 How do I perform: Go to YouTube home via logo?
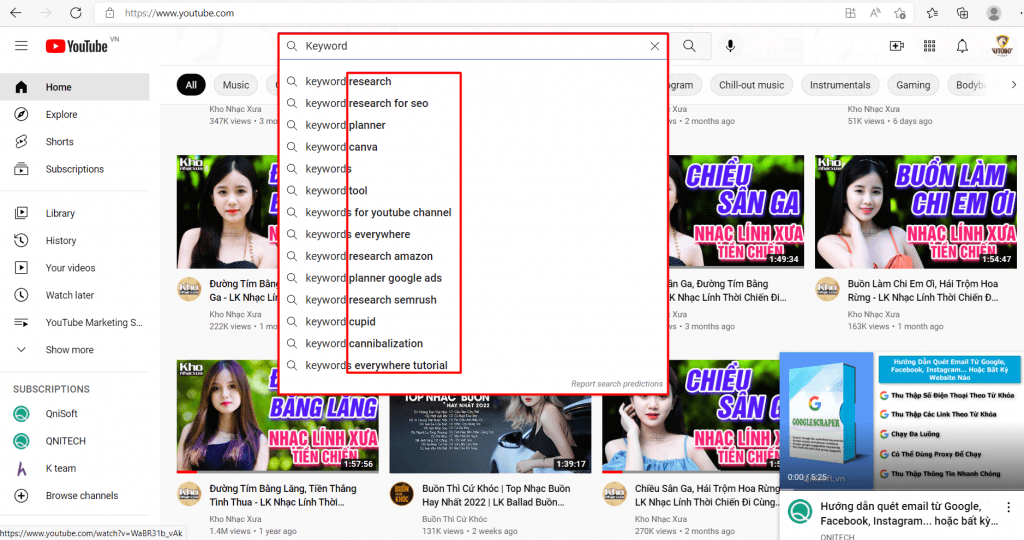(x=77, y=46)
